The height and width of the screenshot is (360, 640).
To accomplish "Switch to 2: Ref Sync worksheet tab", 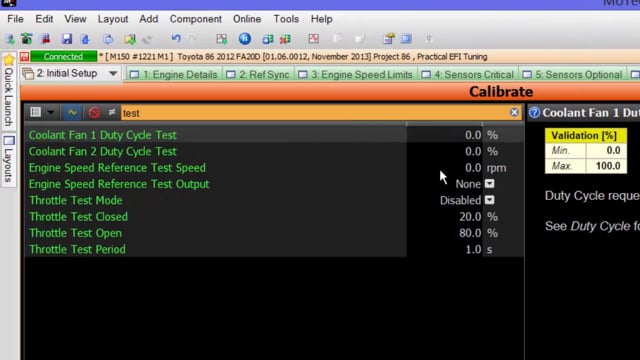I will (x=259, y=75).
